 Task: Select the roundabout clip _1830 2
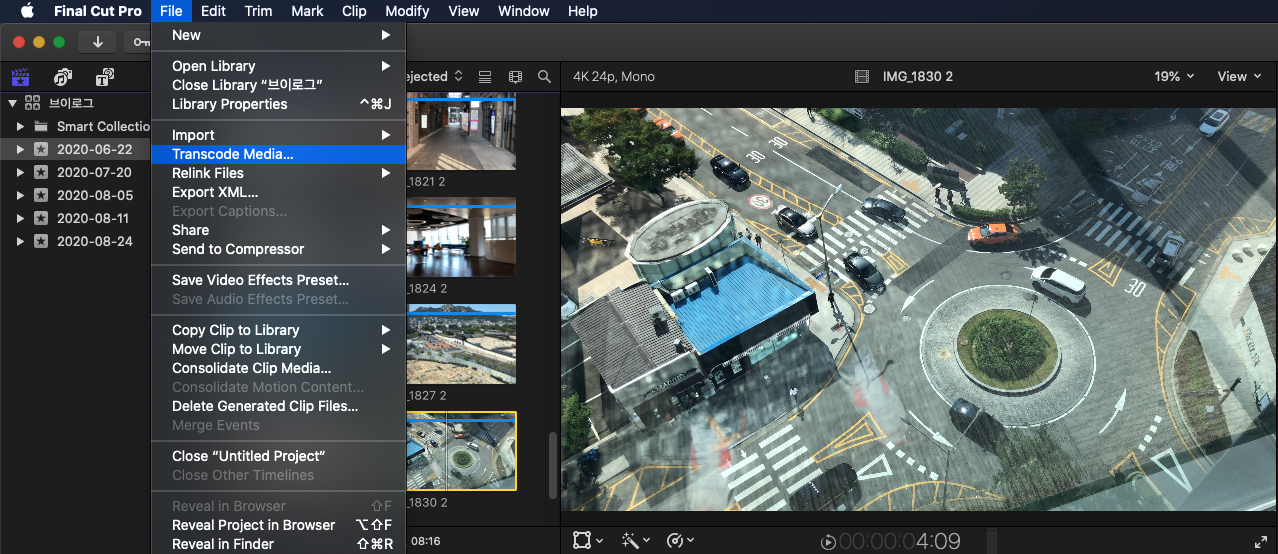tap(461, 451)
